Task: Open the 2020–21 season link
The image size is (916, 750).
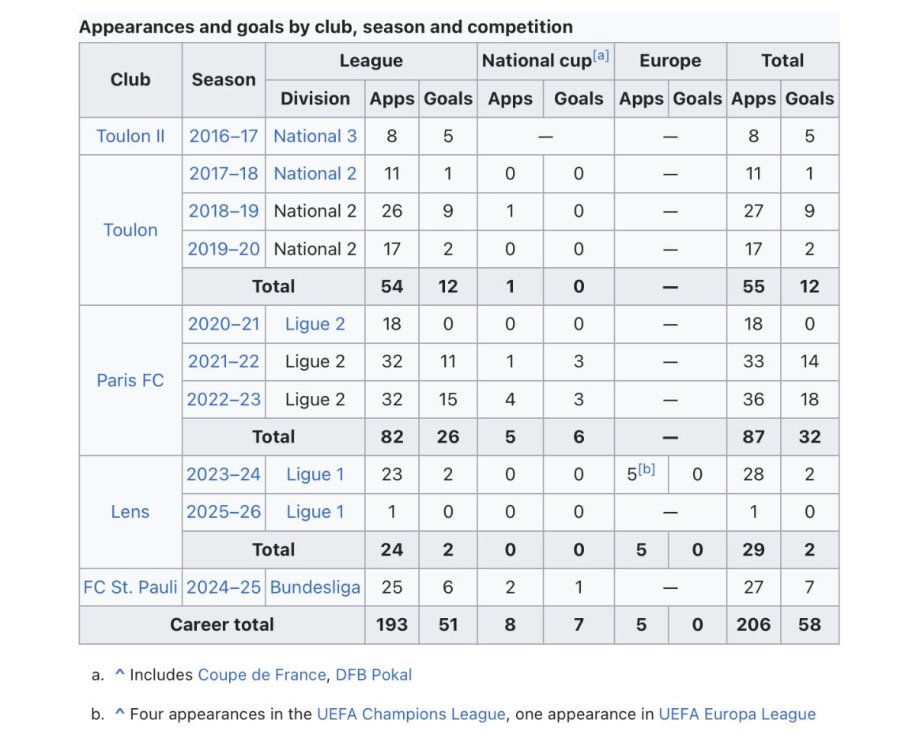Action: coord(223,324)
